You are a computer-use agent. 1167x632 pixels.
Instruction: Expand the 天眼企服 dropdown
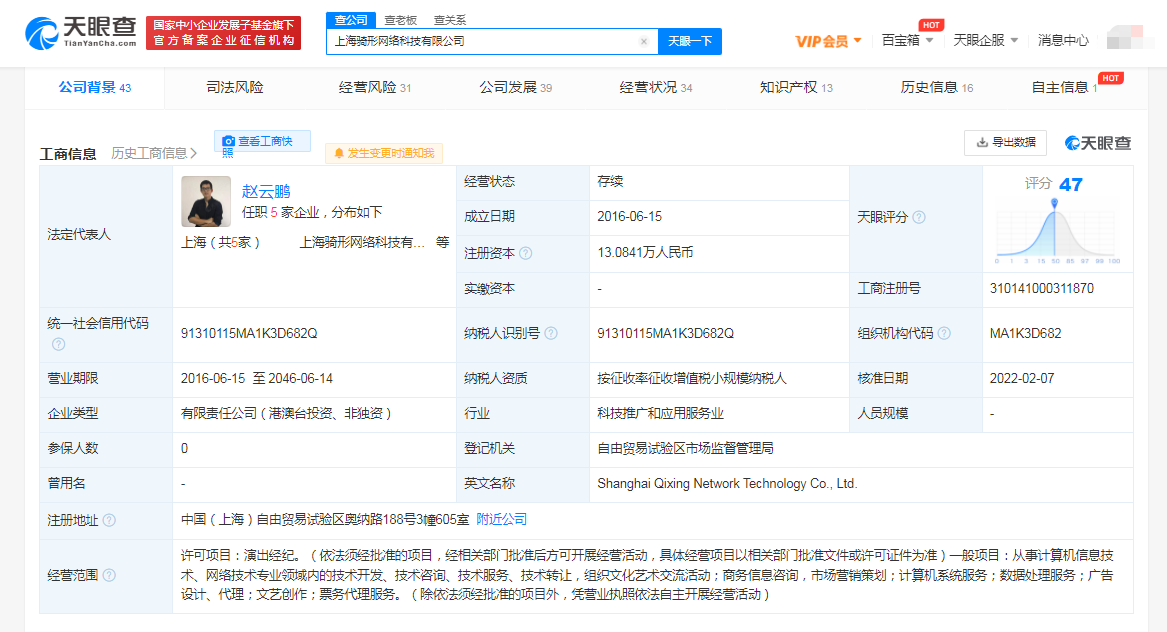(985, 40)
